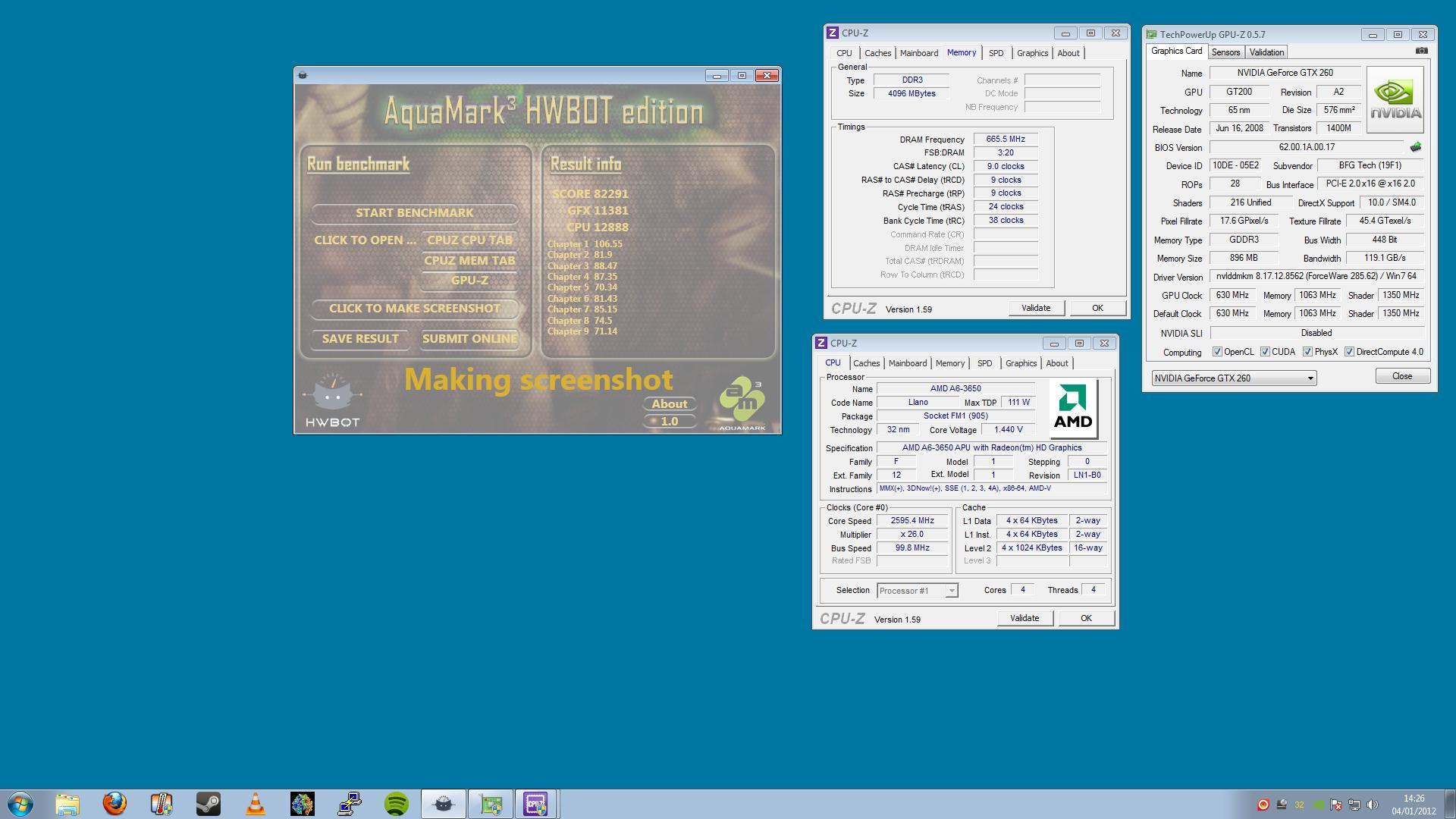Click the Close button in GPU-Z

(1402, 376)
